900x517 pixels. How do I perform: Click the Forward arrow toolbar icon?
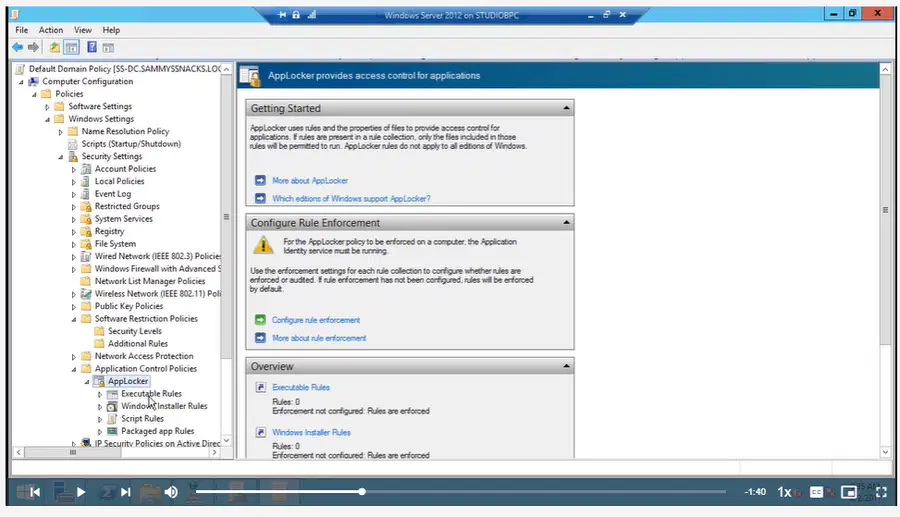coord(33,47)
